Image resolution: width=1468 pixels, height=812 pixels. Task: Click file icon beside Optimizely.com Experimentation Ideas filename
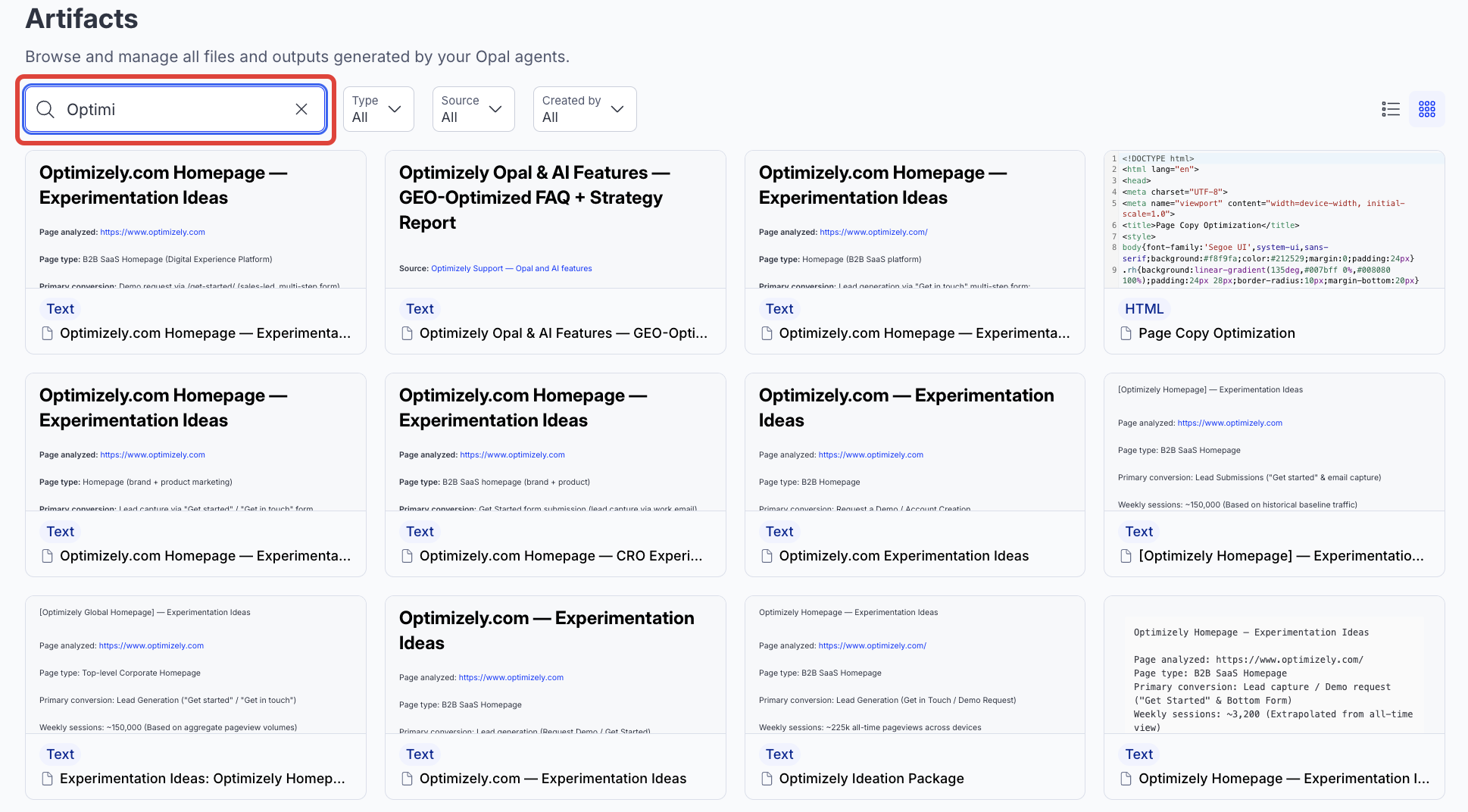tap(767, 556)
